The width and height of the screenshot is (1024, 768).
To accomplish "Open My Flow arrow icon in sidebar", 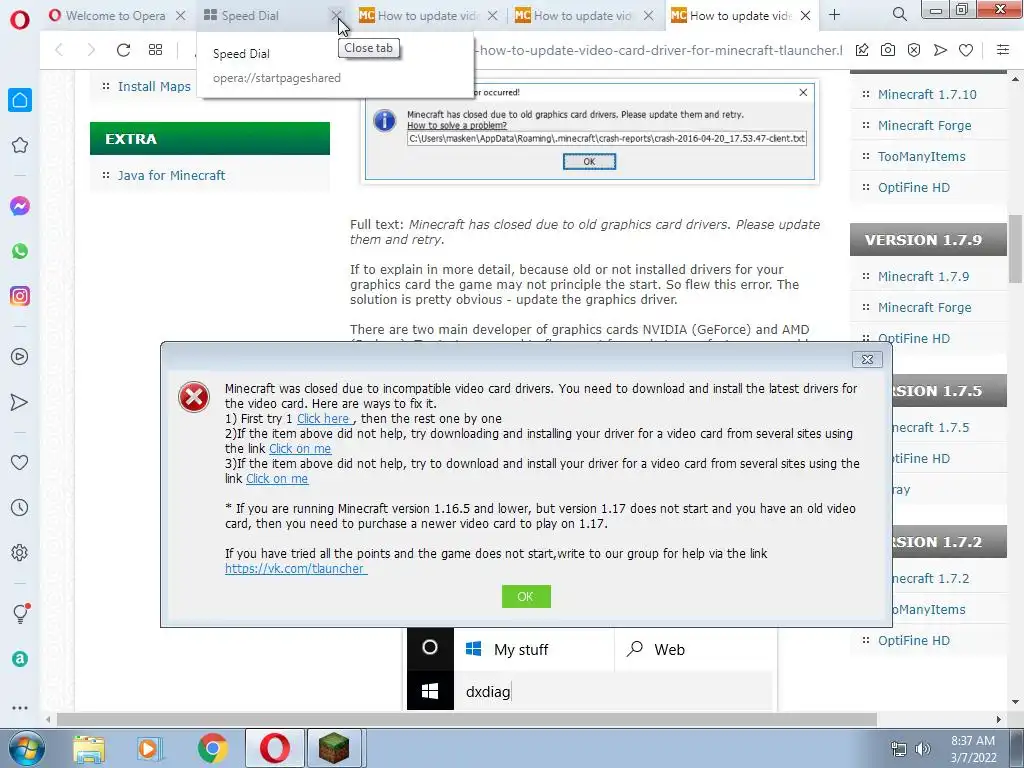I will pyautogui.click(x=20, y=402).
